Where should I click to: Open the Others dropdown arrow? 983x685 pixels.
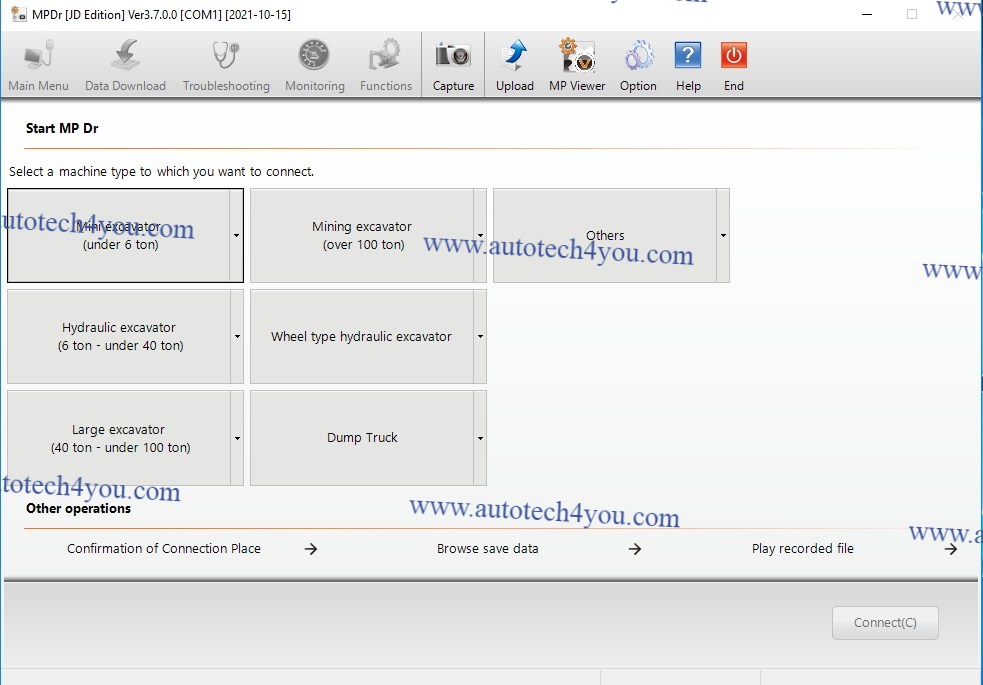click(x=723, y=236)
